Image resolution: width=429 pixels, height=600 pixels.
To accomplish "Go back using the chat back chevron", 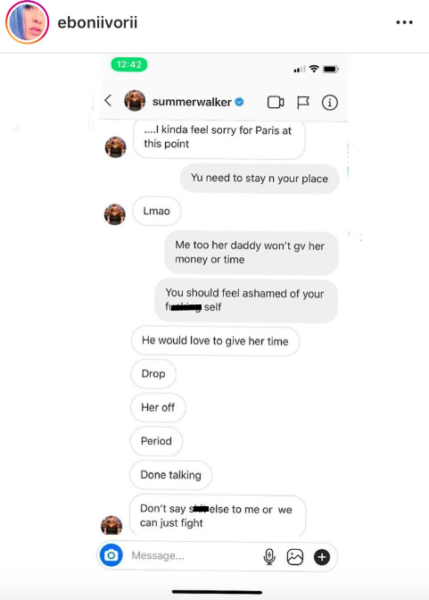I will [x=108, y=101].
